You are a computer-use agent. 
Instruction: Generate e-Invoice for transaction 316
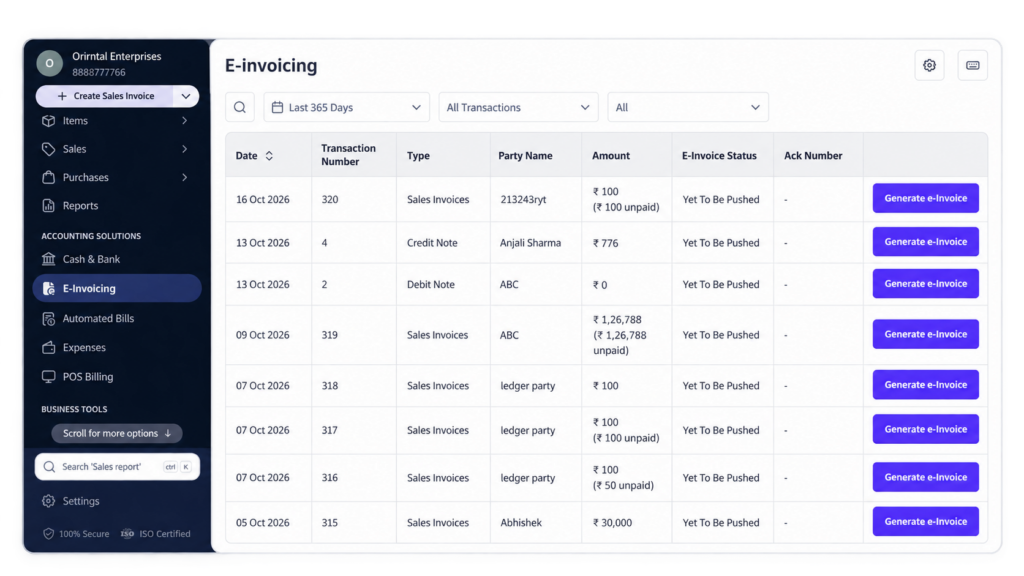(925, 477)
